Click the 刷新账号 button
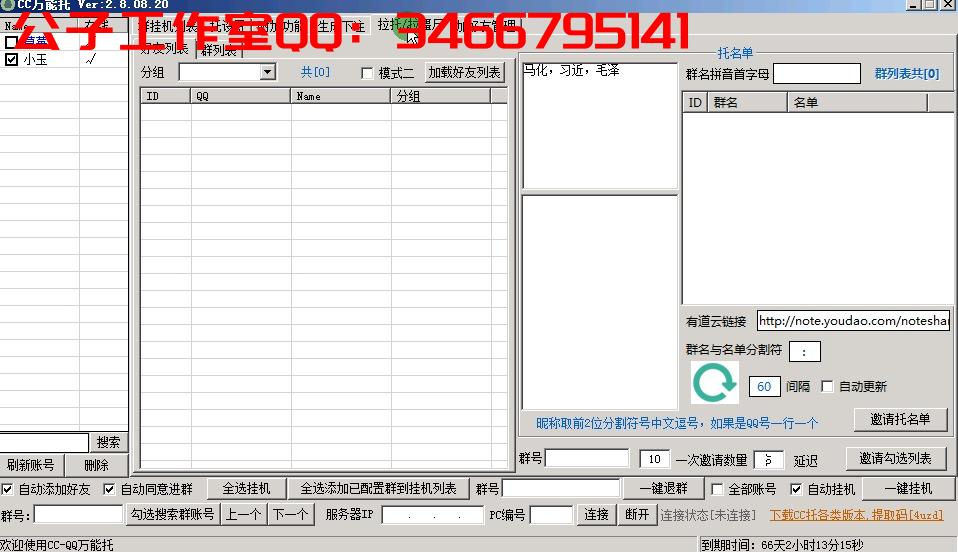Image resolution: width=958 pixels, height=552 pixels. click(x=31, y=465)
